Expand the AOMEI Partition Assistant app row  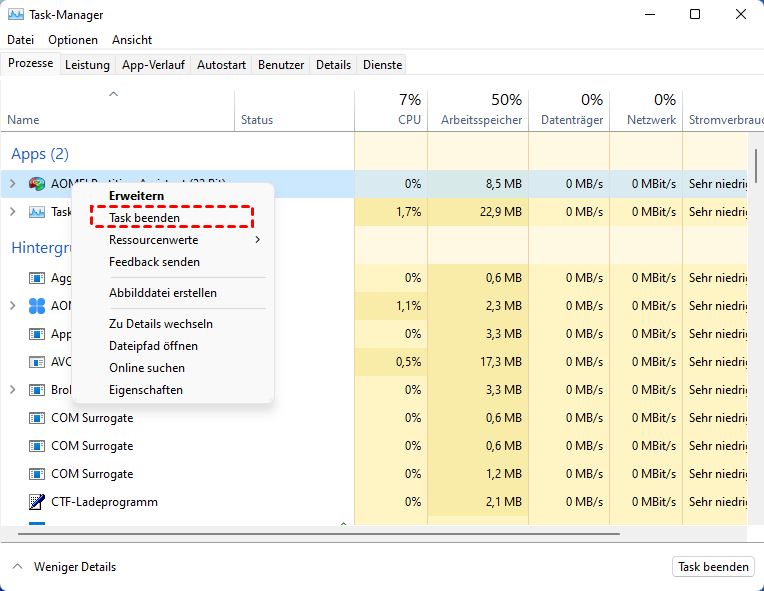point(13,184)
